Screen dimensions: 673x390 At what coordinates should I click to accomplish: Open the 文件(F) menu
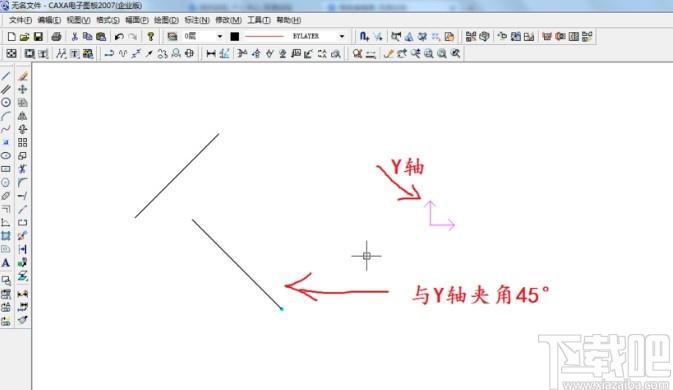point(20,20)
